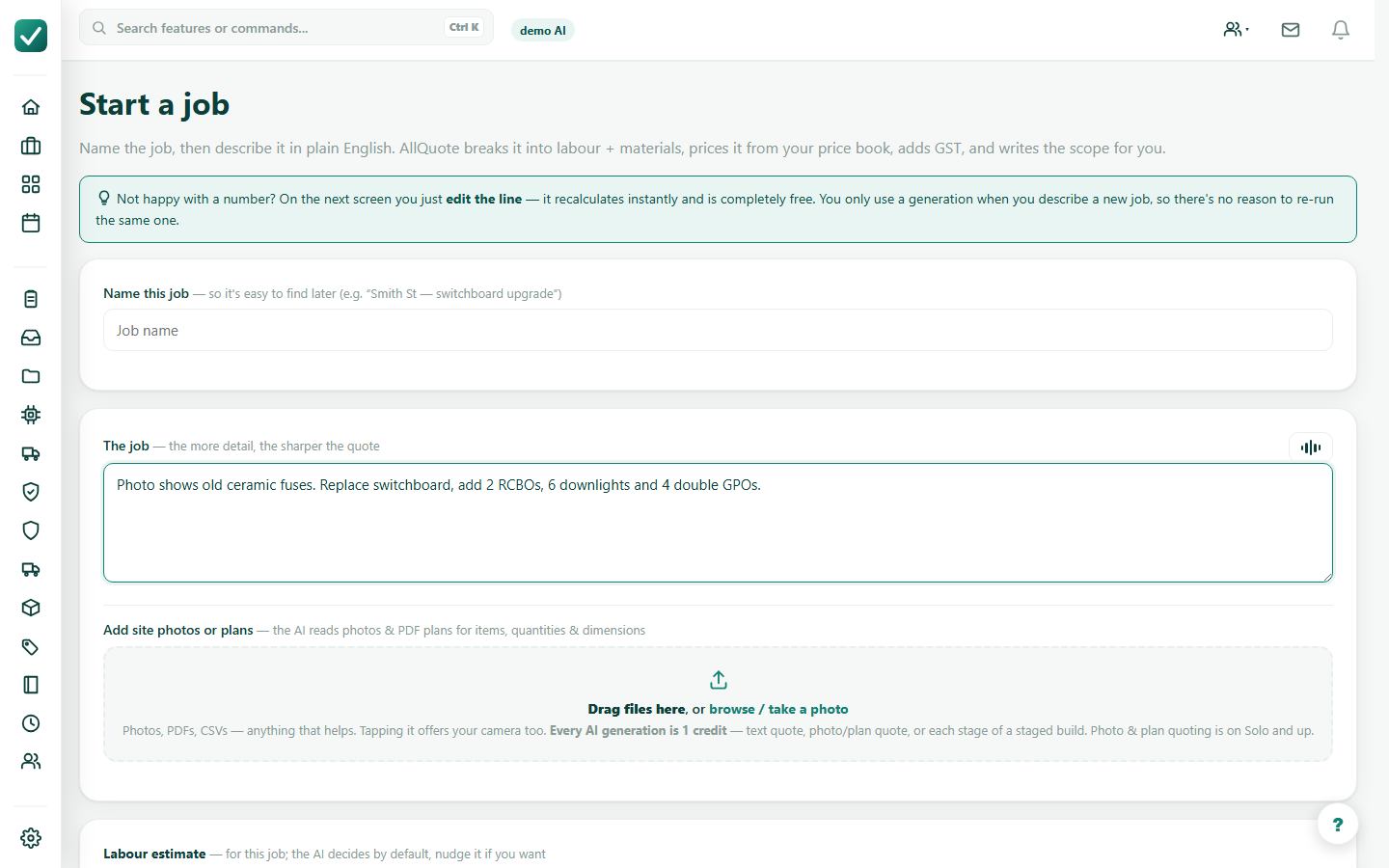Open the four-squares grid icon in sidebar
1389x868 pixels.
click(x=31, y=184)
